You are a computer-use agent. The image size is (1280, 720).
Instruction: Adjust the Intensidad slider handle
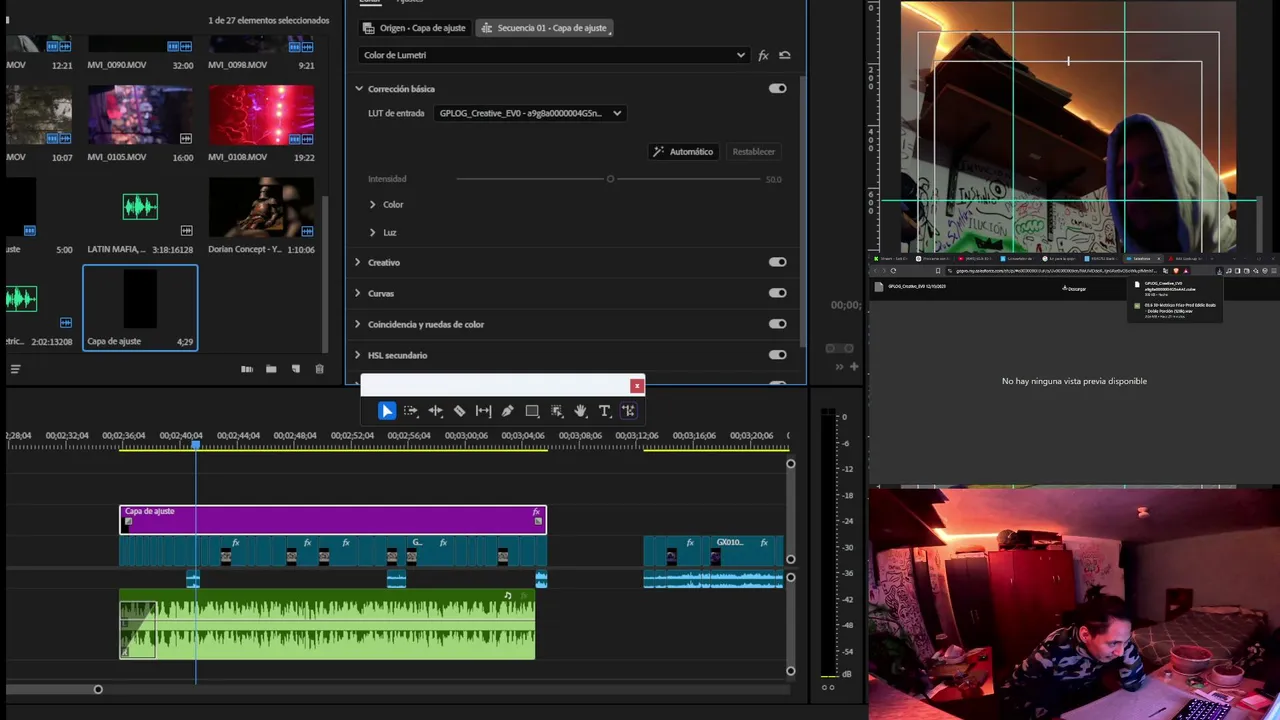(x=610, y=179)
